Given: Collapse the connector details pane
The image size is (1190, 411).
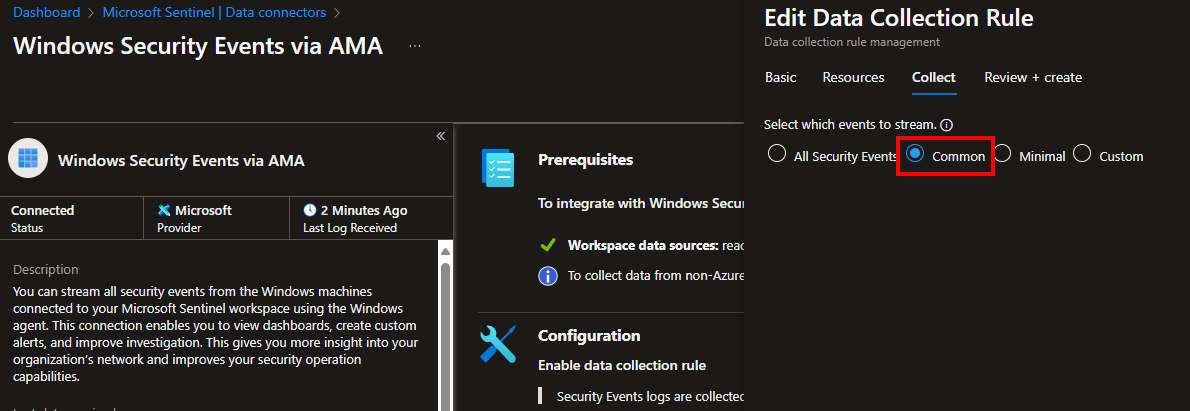Looking at the screenshot, I should pyautogui.click(x=440, y=136).
